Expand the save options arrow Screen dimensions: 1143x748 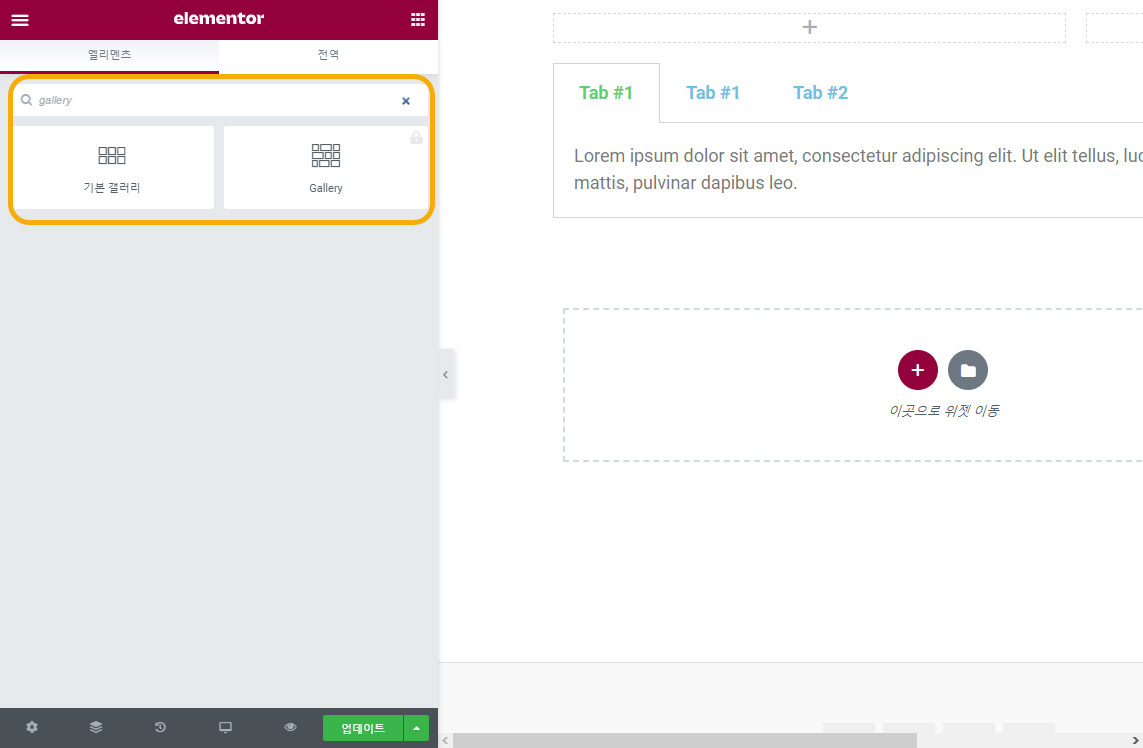click(x=416, y=728)
